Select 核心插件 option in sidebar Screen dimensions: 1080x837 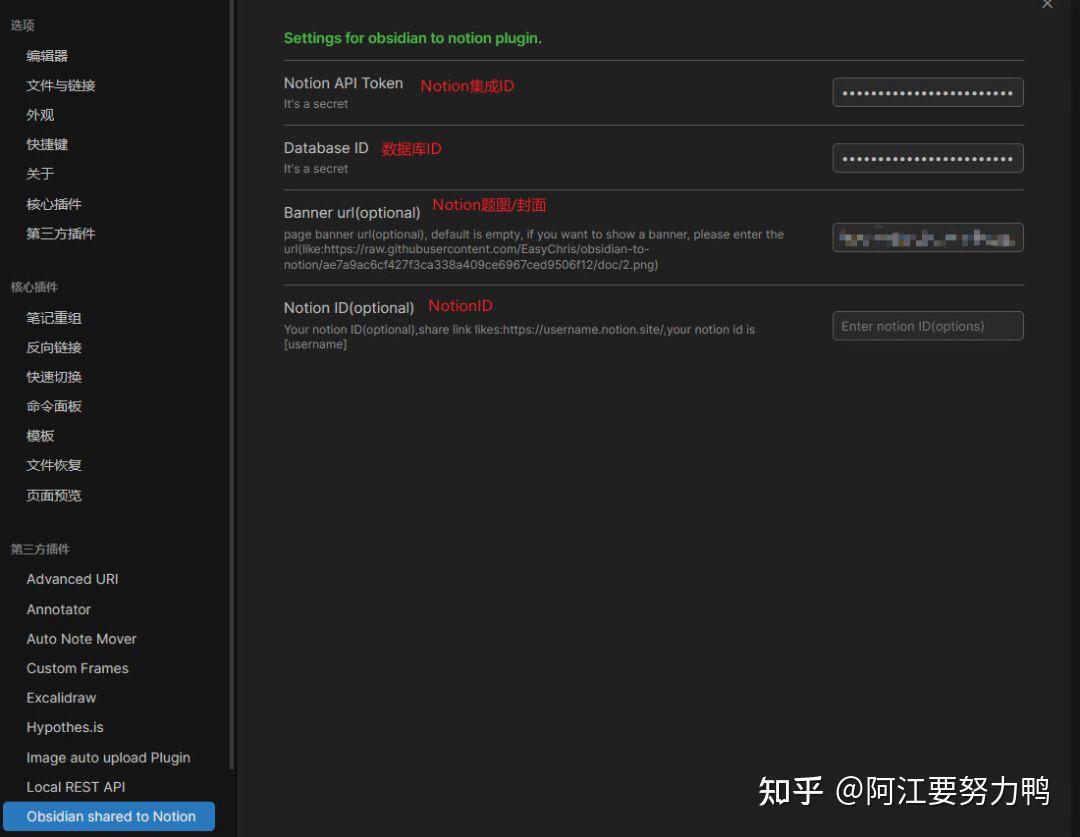click(x=54, y=204)
